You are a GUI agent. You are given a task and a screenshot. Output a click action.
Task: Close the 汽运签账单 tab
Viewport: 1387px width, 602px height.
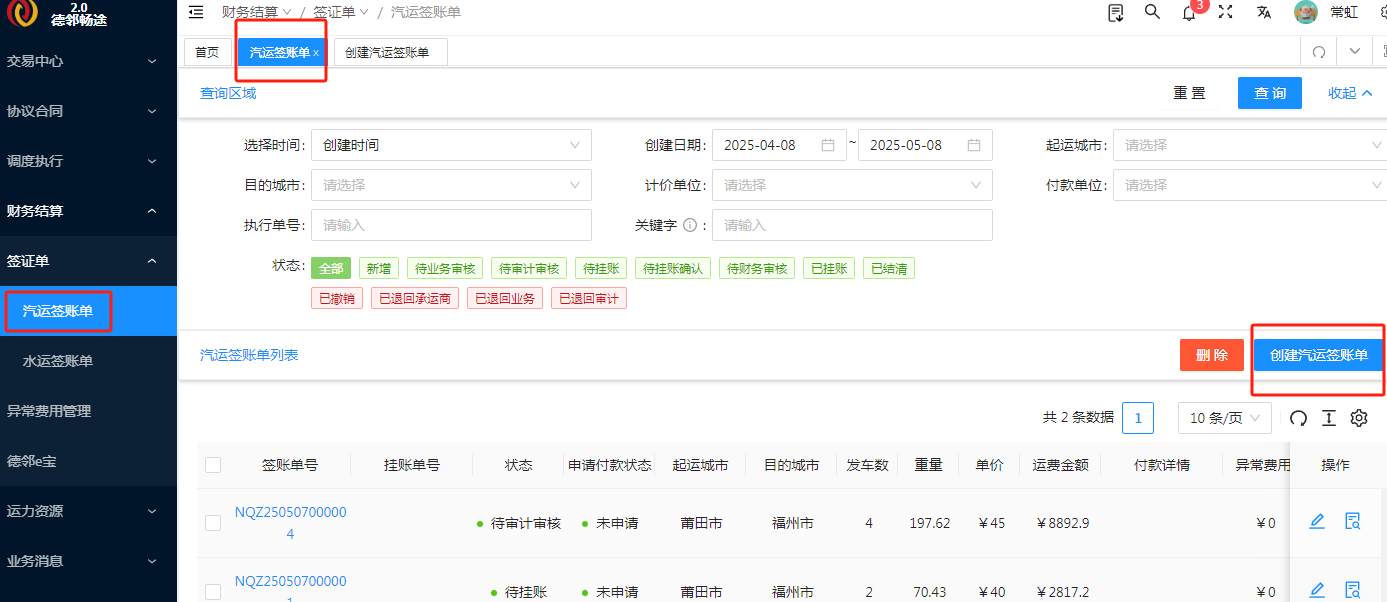[x=316, y=53]
